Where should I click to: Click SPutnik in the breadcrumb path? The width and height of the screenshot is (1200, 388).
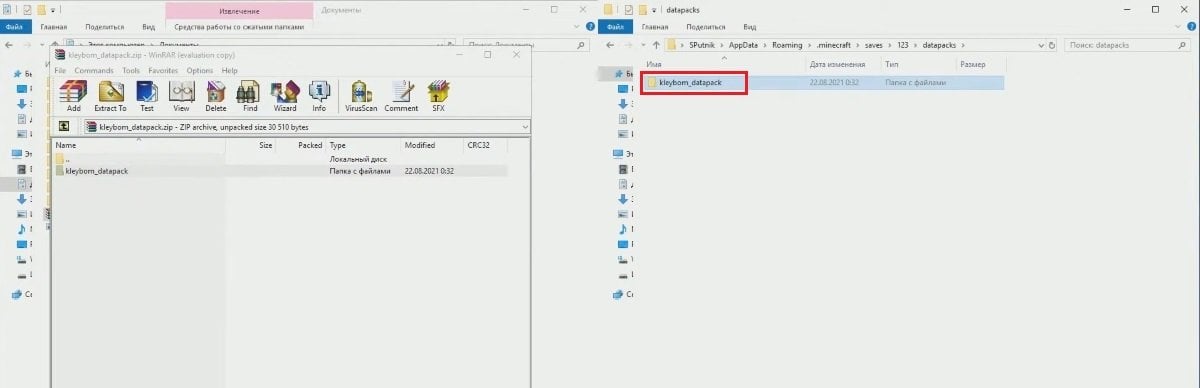coord(701,45)
